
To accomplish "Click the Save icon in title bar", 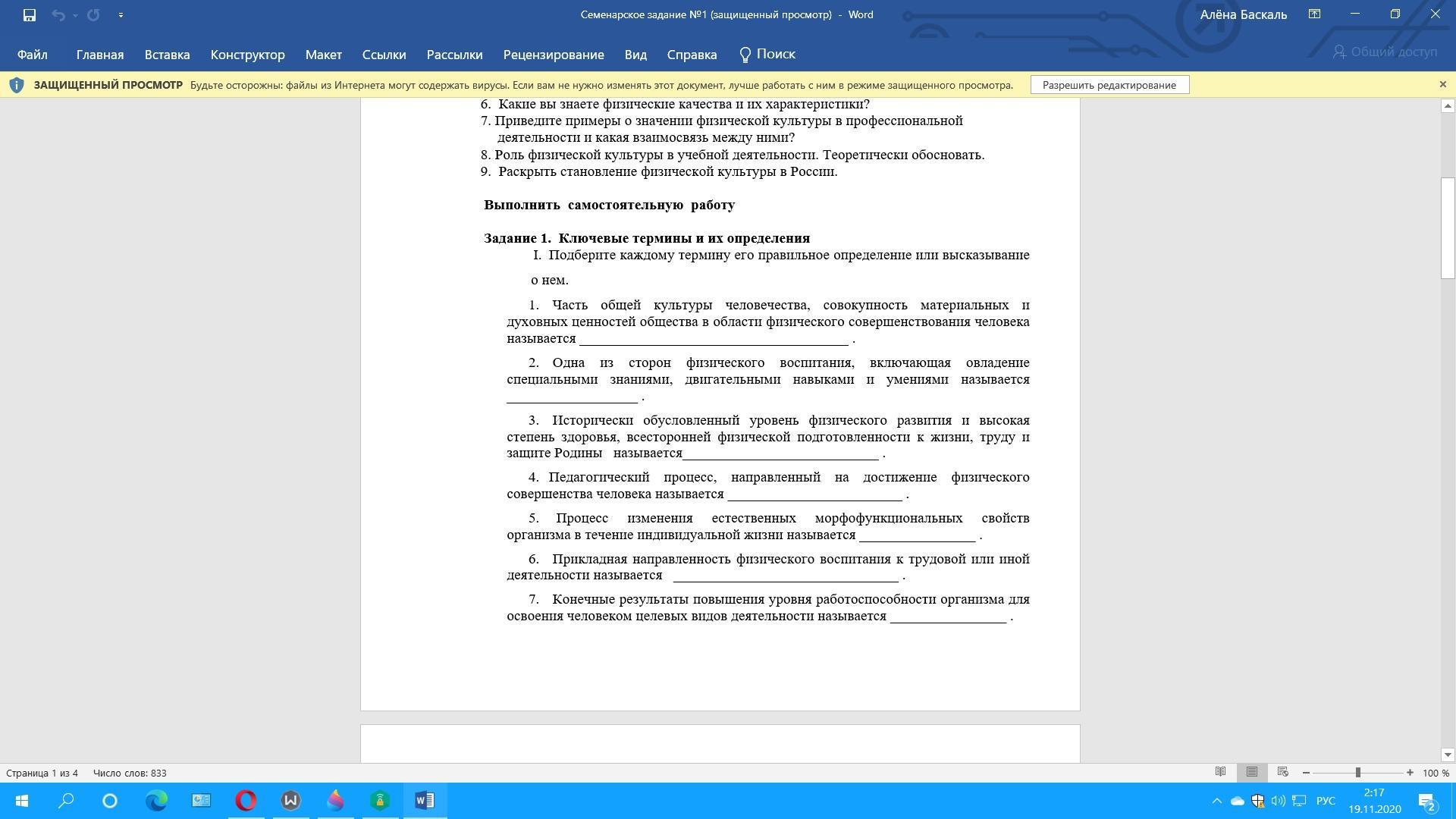I will 30,15.
